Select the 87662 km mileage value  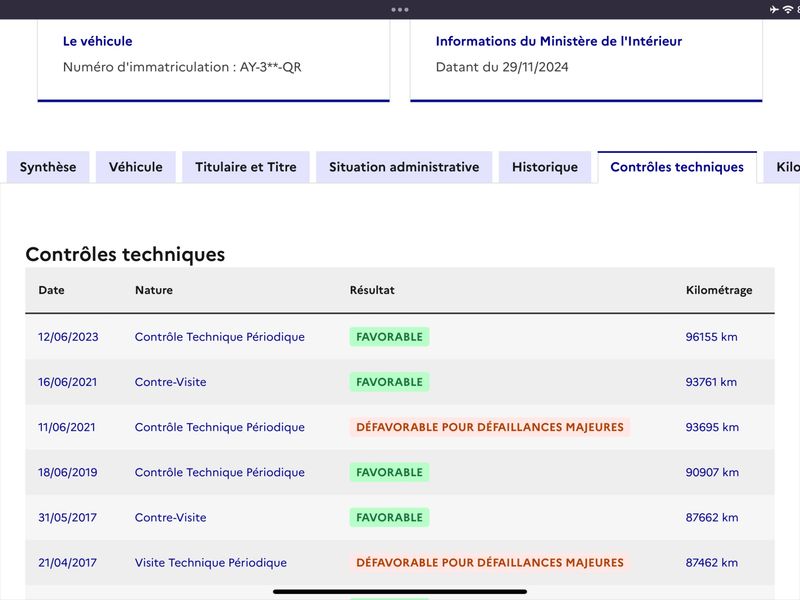click(712, 517)
